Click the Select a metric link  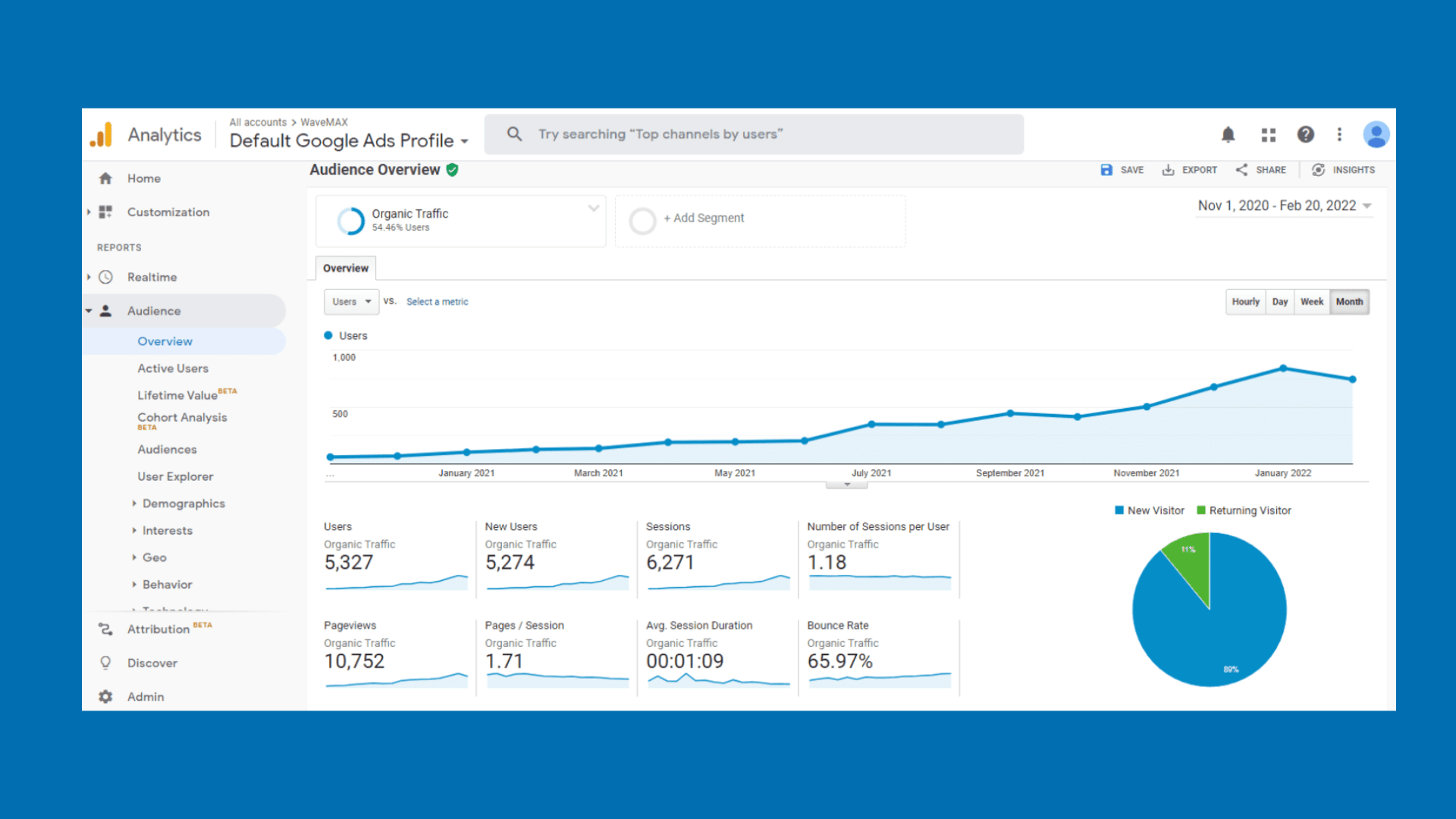click(437, 302)
